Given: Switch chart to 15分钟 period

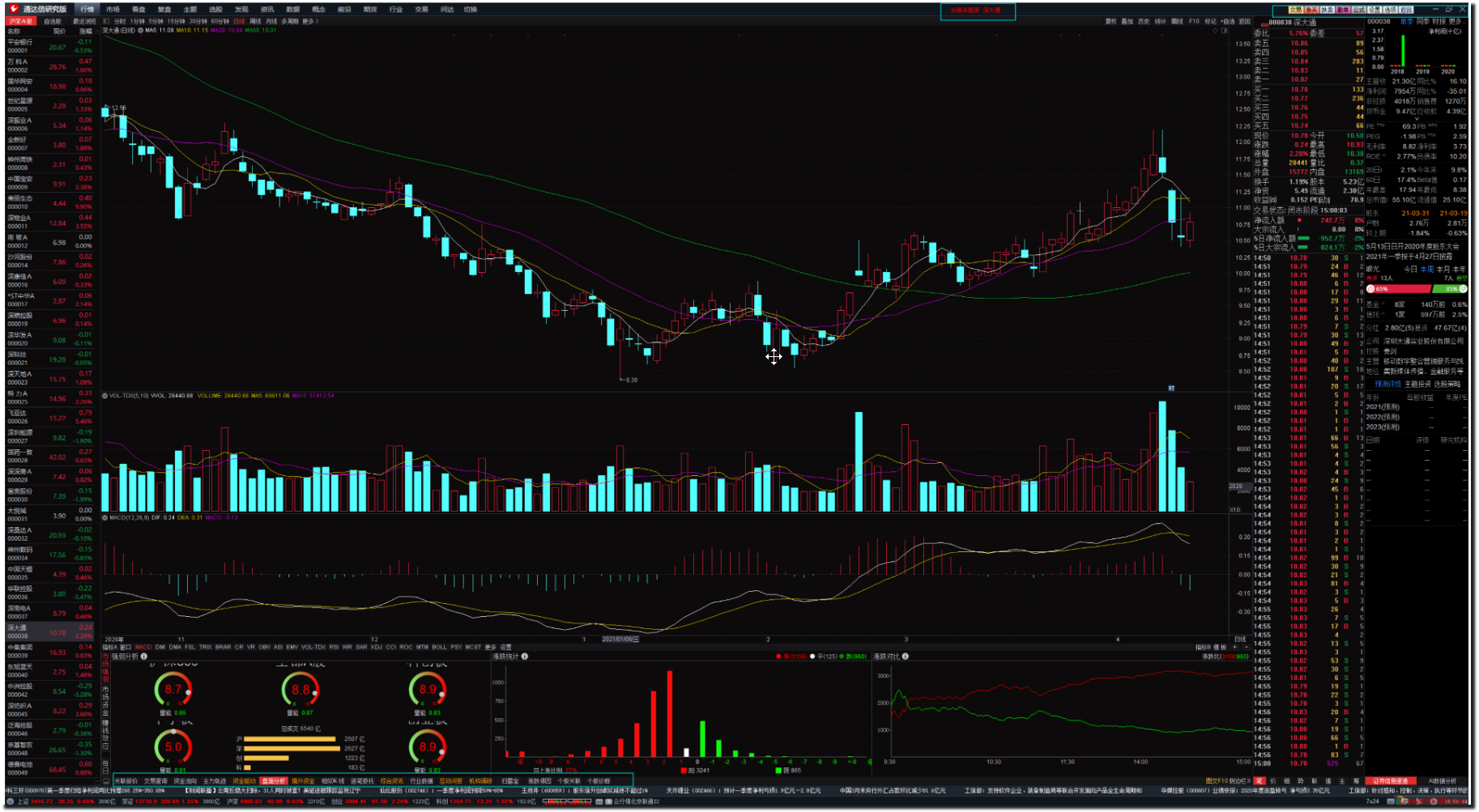Looking at the screenshot, I should (x=176, y=21).
